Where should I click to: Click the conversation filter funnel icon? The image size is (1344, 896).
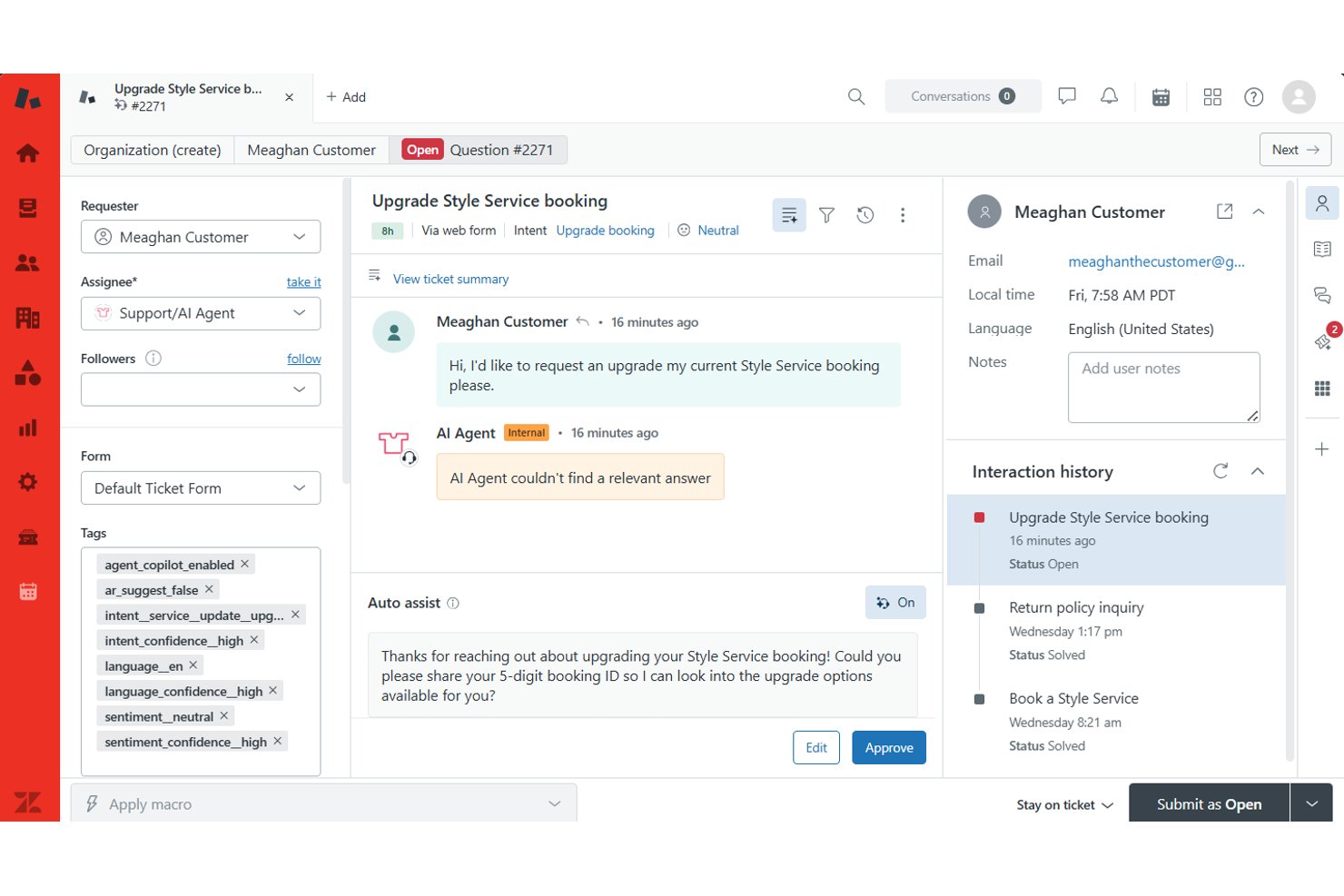click(826, 215)
